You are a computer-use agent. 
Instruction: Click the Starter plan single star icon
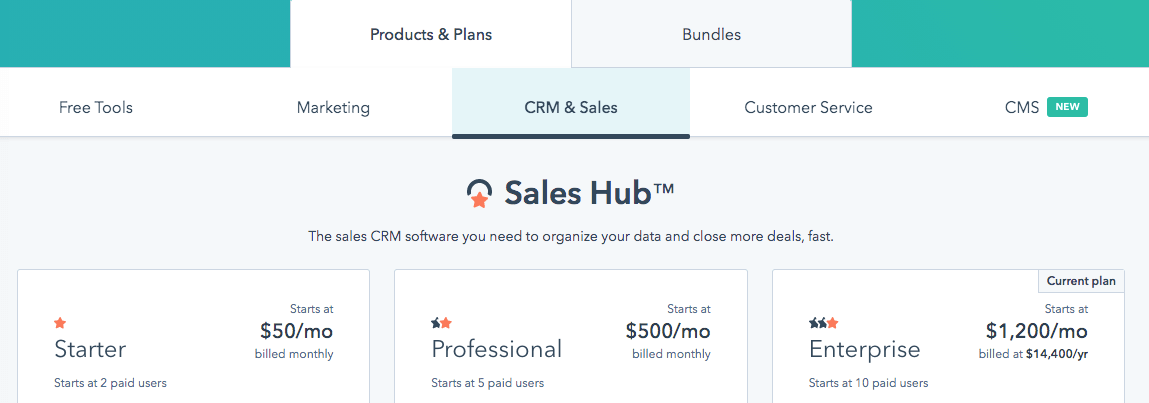(x=60, y=323)
